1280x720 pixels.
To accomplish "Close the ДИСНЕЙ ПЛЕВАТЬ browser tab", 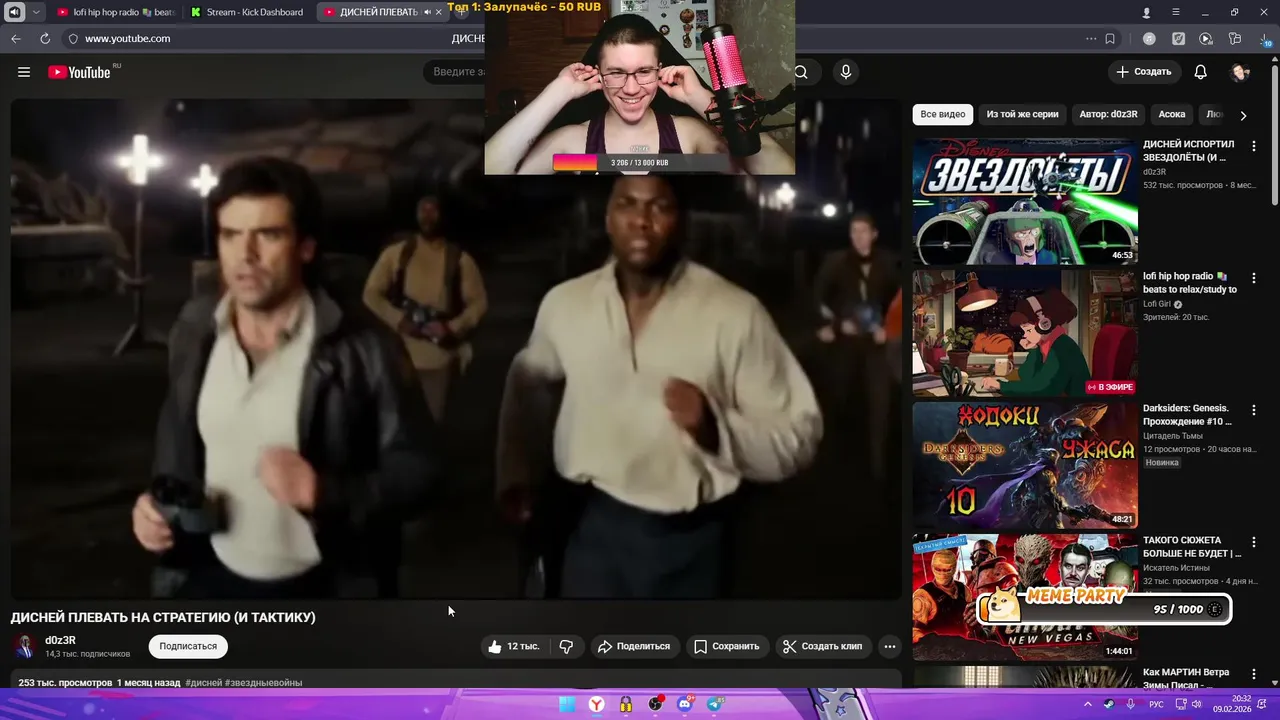I will 438,12.
